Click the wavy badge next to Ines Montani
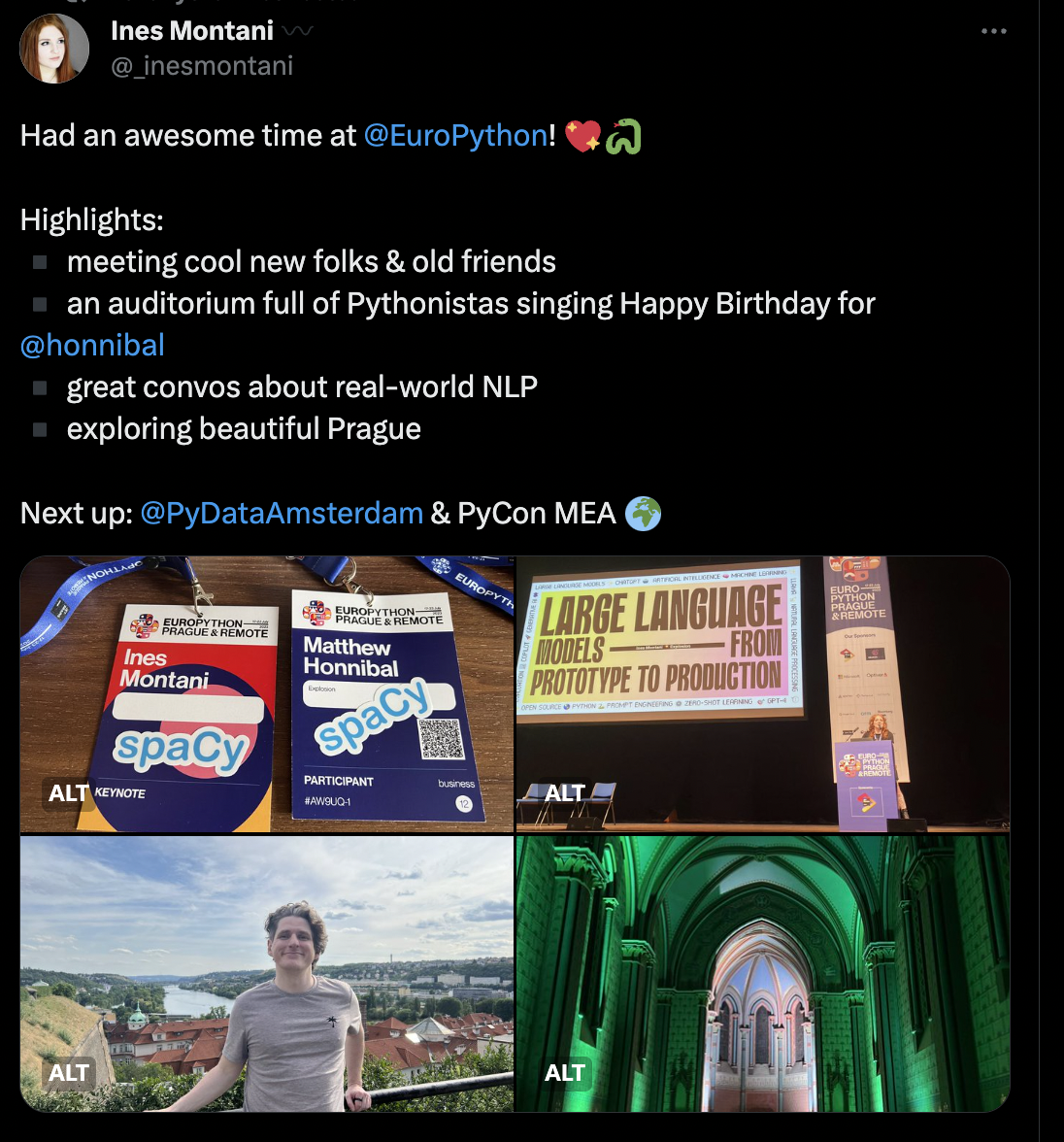 [x=297, y=31]
